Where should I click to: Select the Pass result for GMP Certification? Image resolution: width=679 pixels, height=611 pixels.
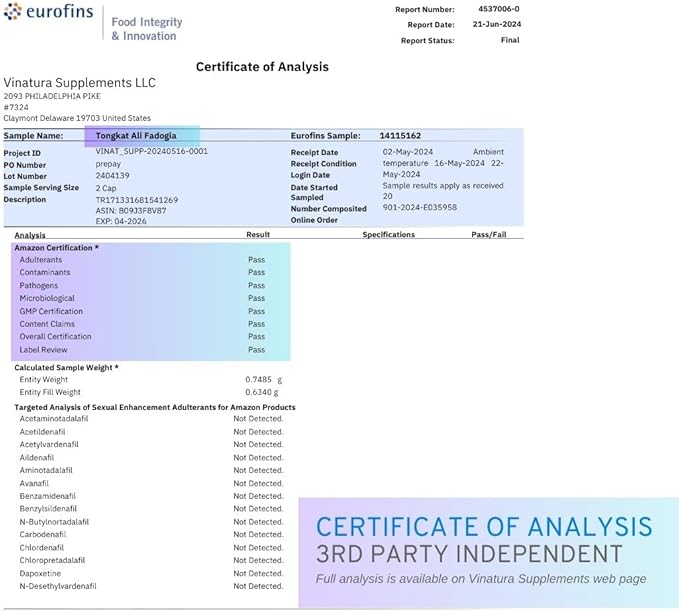tap(256, 311)
